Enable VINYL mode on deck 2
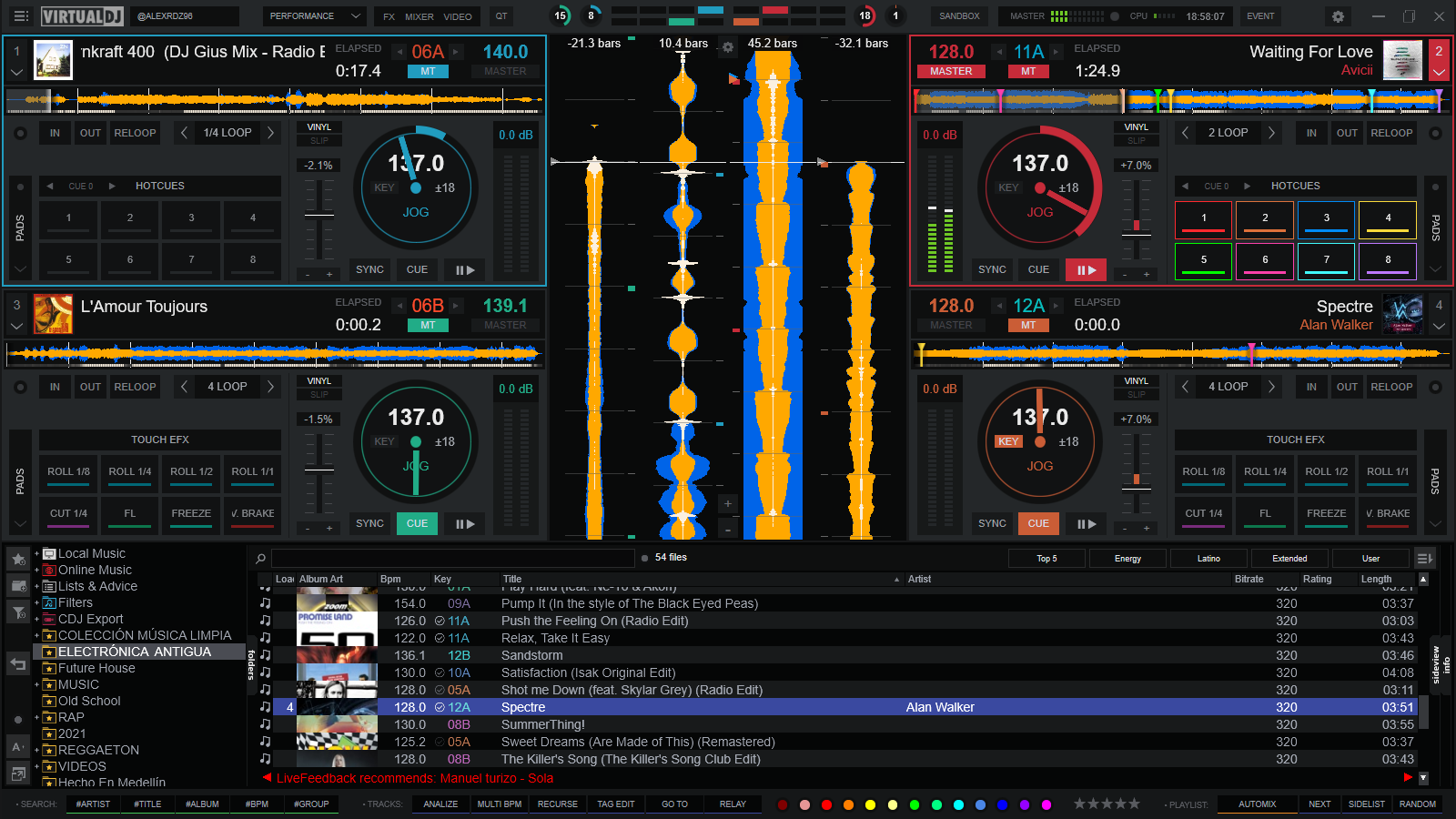 coord(1137,127)
